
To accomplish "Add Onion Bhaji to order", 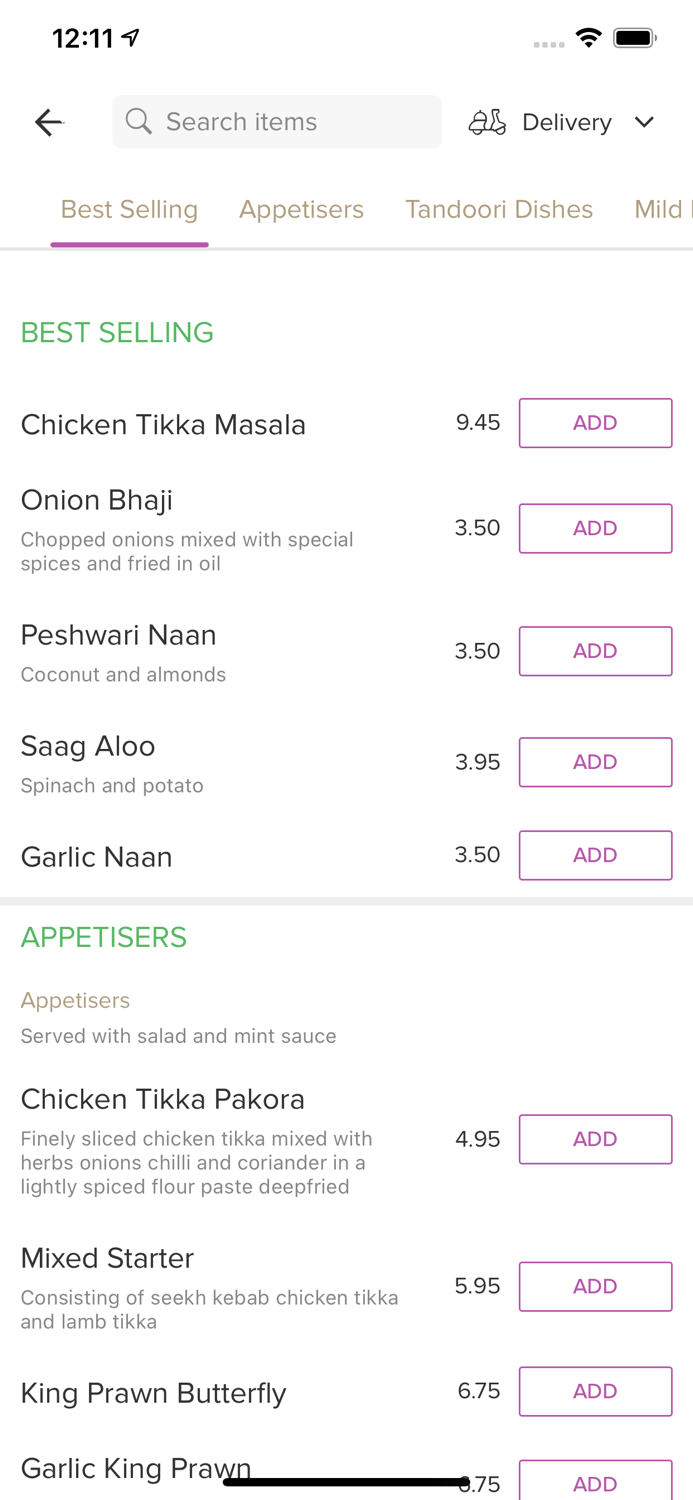I will coord(595,528).
